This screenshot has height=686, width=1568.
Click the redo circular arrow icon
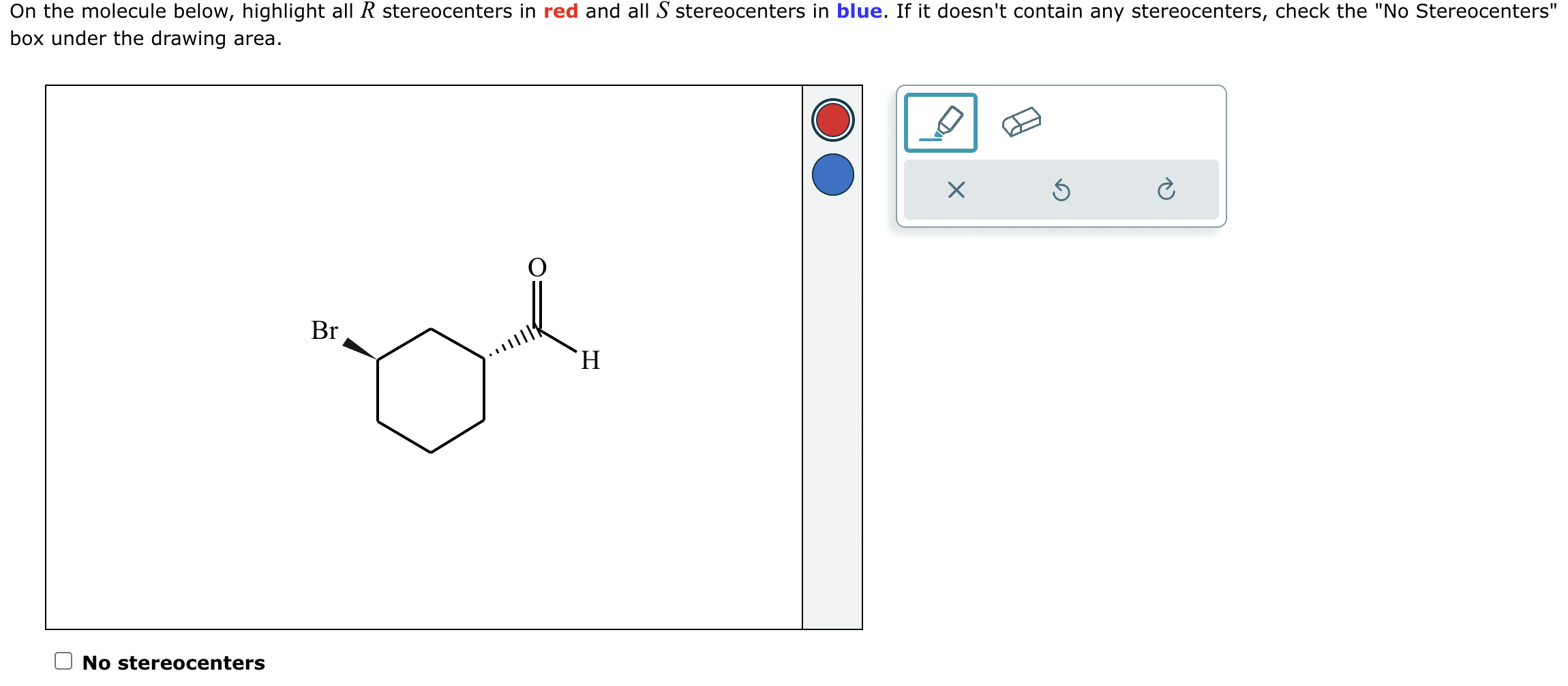click(x=1167, y=191)
